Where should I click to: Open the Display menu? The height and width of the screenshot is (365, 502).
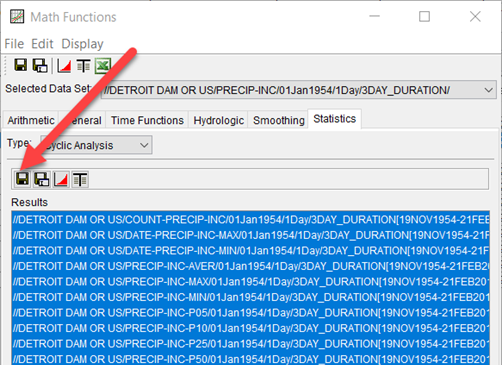[82, 44]
